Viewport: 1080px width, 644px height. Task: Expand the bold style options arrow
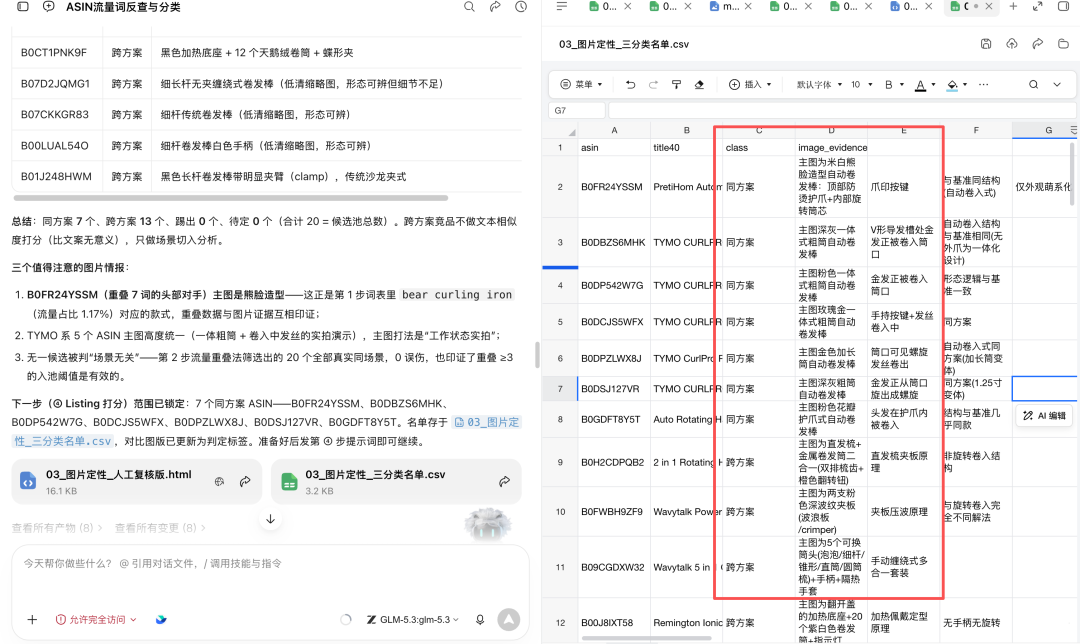coord(902,85)
